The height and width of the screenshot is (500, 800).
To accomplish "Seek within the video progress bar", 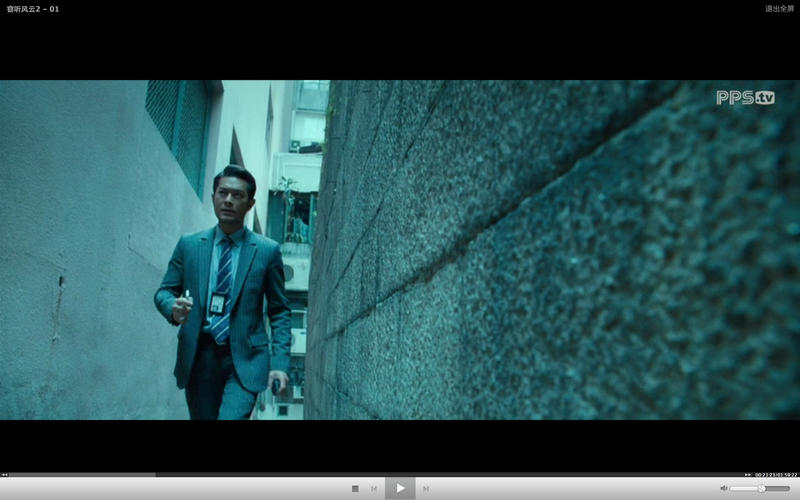I will [x=377, y=474].
